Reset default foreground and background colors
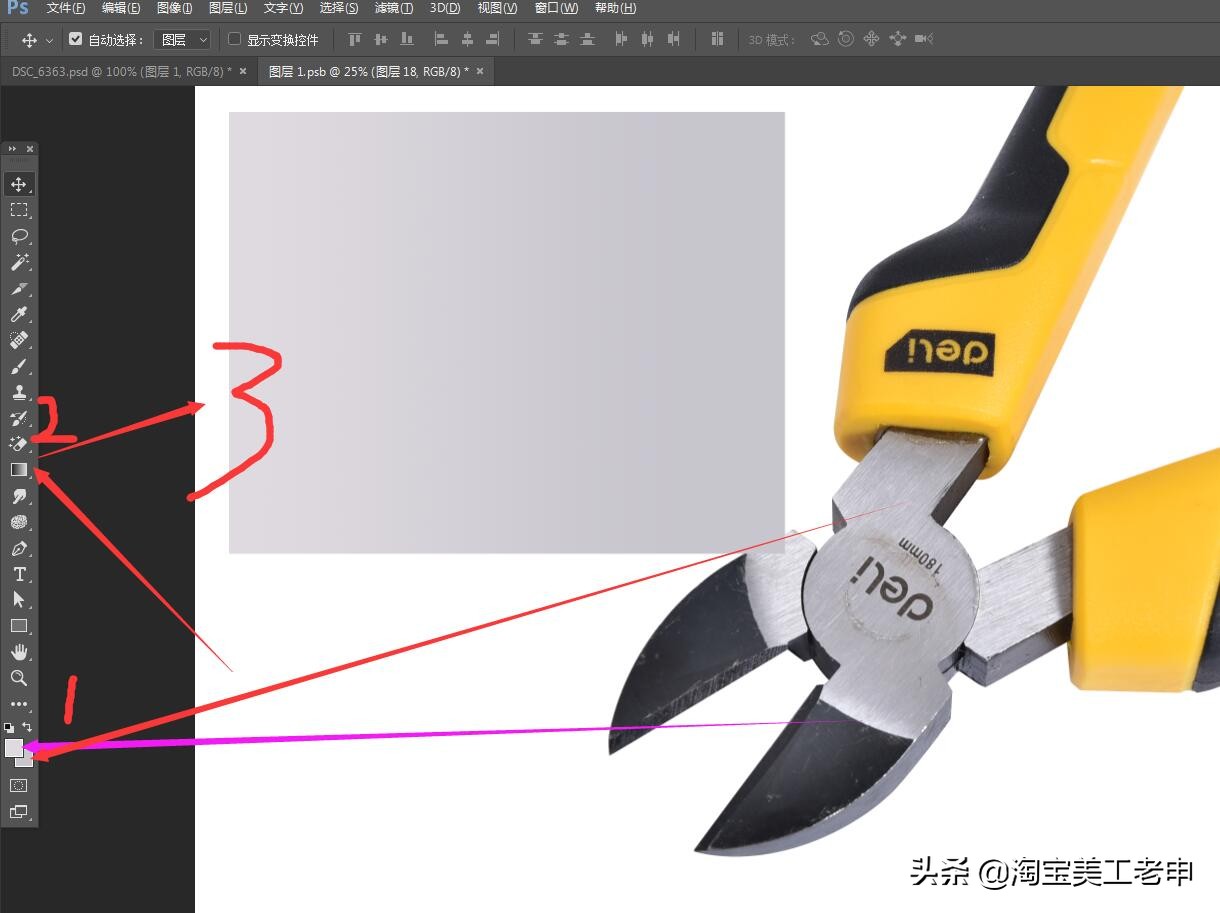This screenshot has width=1220, height=913. point(9,727)
